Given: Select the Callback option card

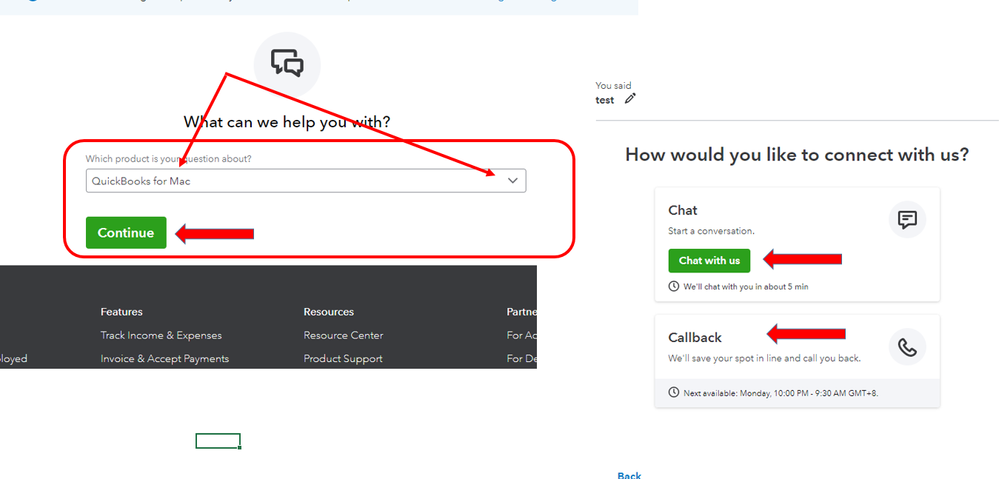Looking at the screenshot, I should click(797, 361).
